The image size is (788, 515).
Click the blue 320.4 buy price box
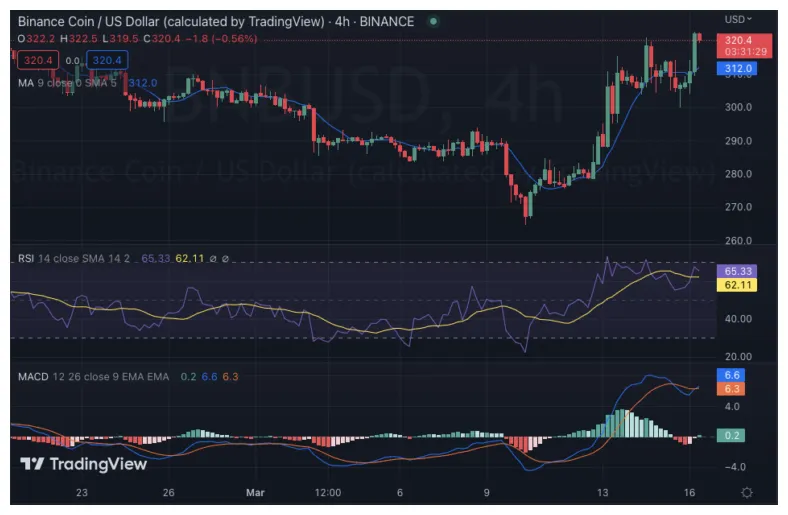pos(107,60)
